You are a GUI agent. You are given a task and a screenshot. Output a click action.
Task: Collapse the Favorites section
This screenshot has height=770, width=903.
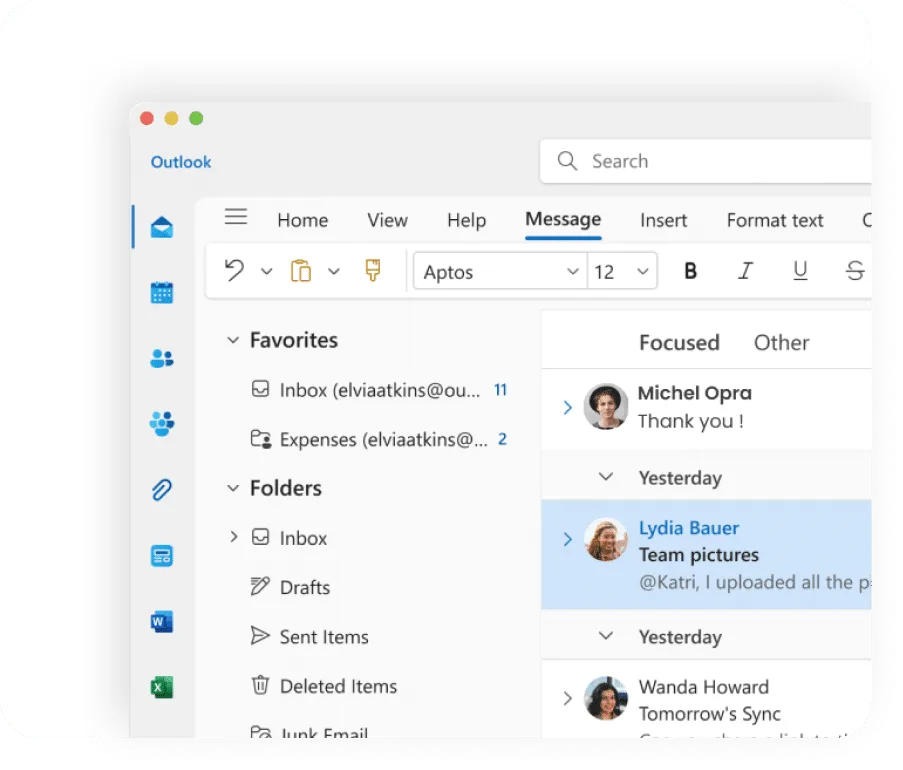pyautogui.click(x=233, y=340)
